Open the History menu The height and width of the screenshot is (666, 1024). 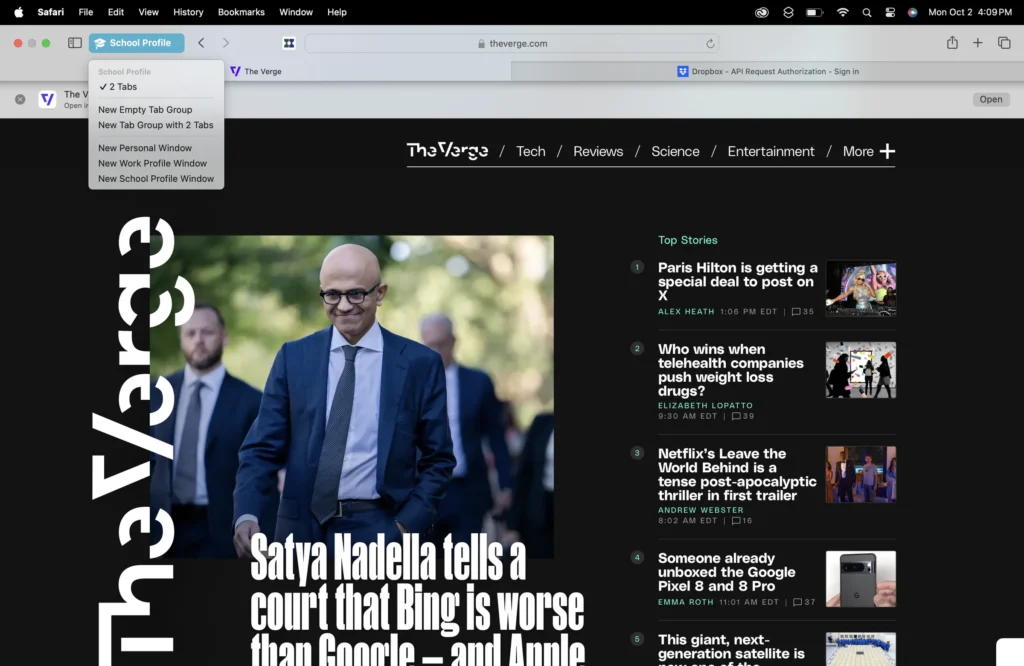coord(188,12)
